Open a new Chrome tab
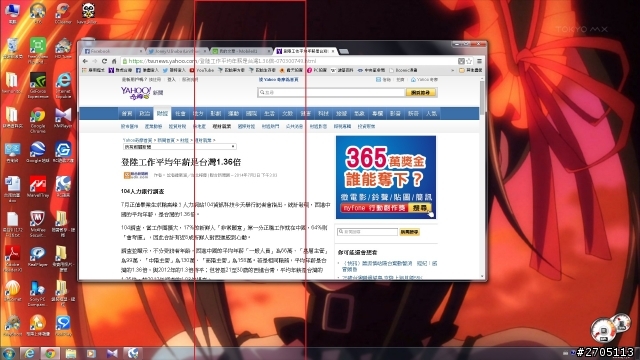640x360 pixels. tap(344, 51)
